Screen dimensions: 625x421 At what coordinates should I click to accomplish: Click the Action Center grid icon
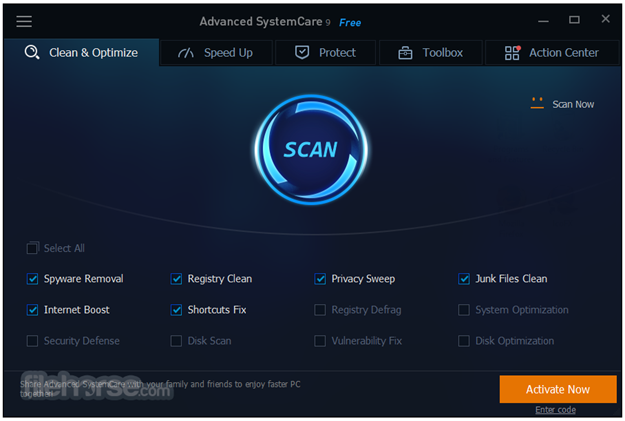point(512,53)
